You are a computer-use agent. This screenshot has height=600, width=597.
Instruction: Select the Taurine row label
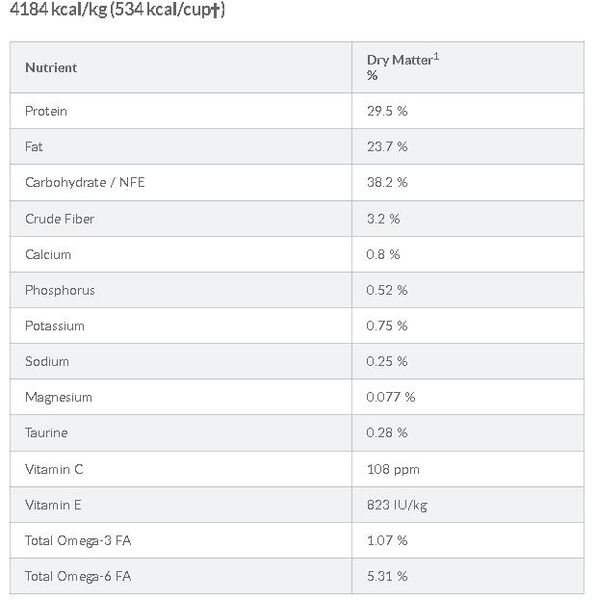tap(46, 432)
